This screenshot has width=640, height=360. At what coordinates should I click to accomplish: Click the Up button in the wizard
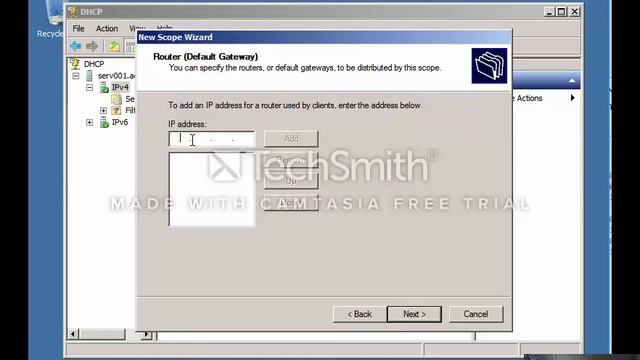[291, 181]
